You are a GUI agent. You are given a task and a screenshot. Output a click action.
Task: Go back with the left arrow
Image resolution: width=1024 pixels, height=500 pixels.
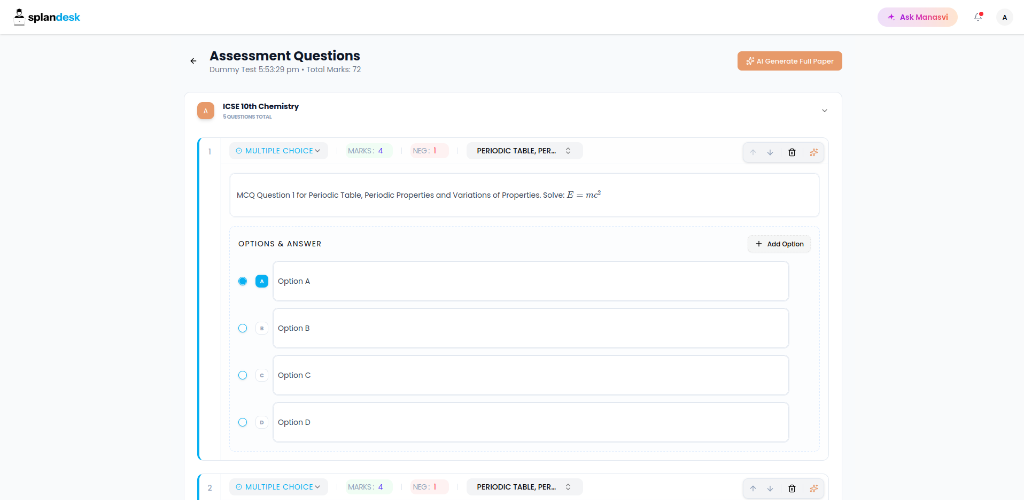(x=193, y=61)
